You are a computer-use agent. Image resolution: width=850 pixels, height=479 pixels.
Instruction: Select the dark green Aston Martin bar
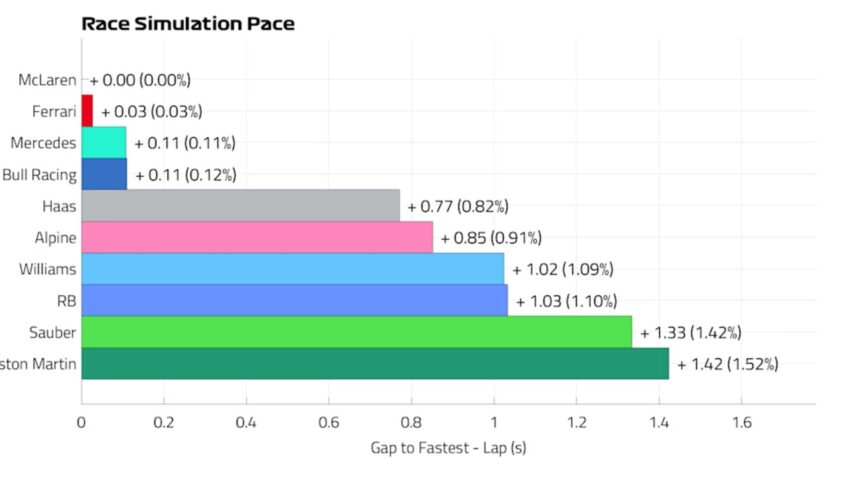coord(375,363)
